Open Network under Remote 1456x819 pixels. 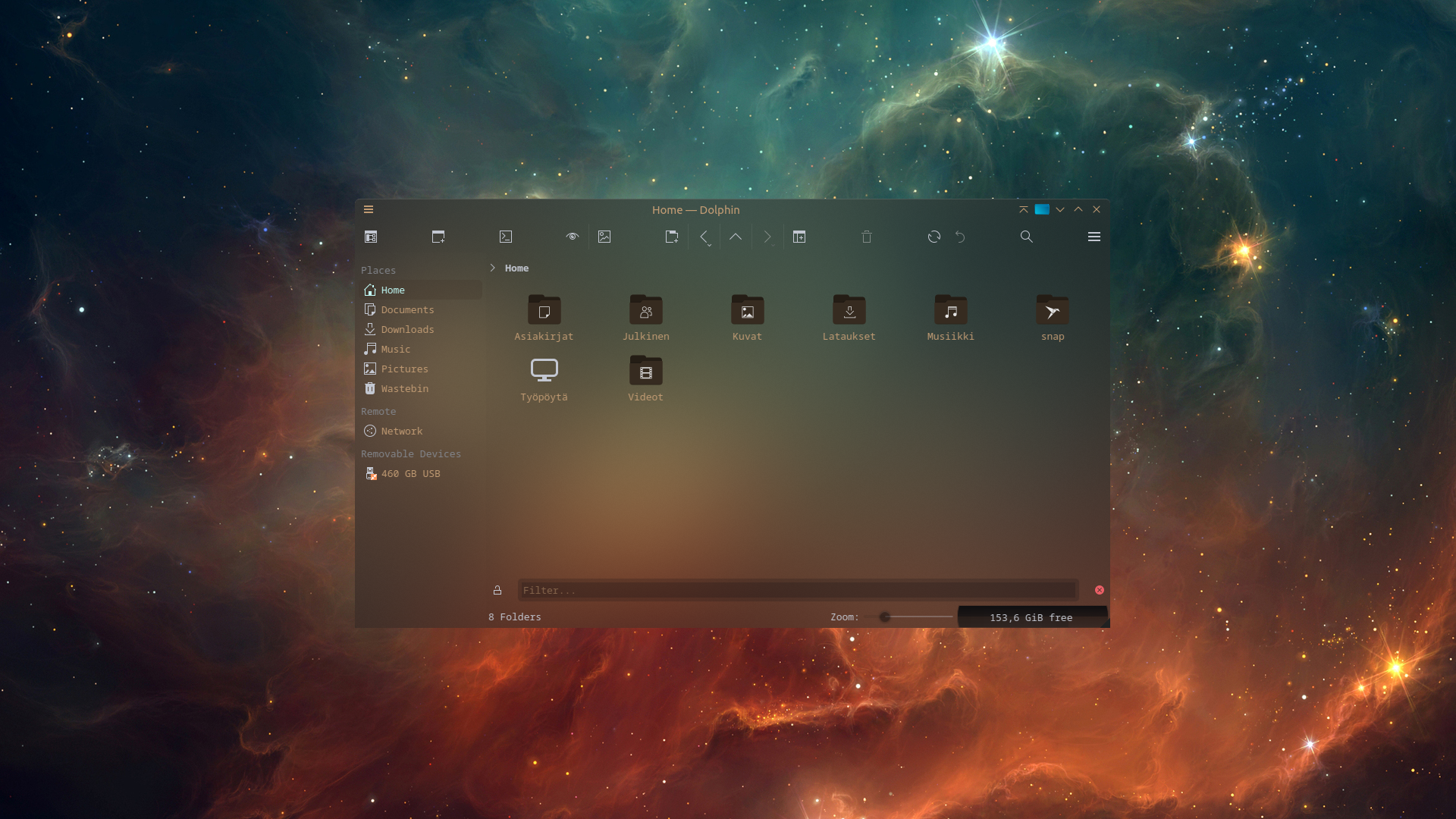(420, 431)
